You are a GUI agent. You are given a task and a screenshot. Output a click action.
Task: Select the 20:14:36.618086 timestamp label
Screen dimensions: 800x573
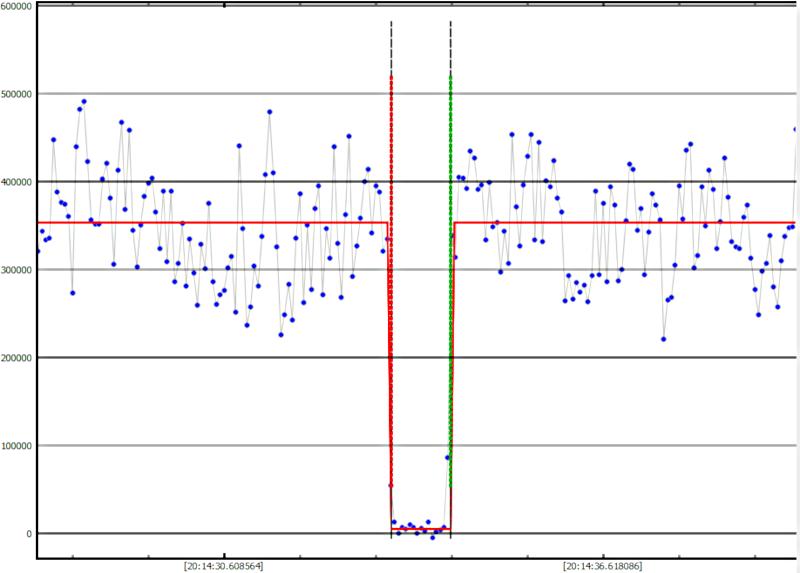603,564
